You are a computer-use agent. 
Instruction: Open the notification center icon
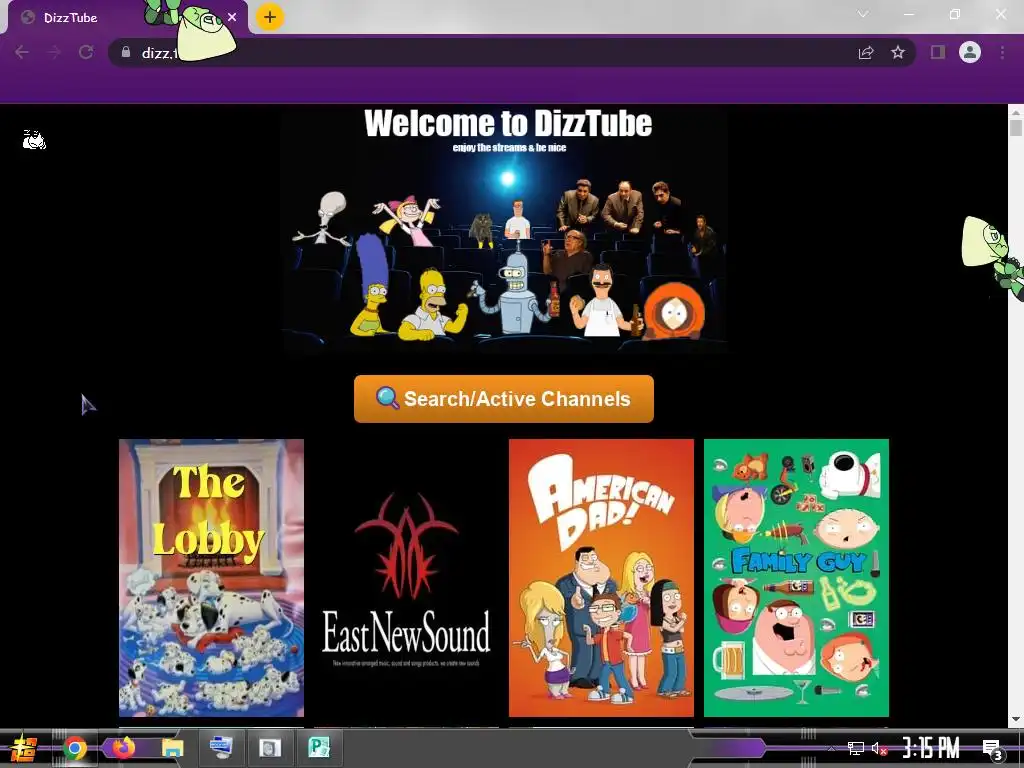pos(993,750)
